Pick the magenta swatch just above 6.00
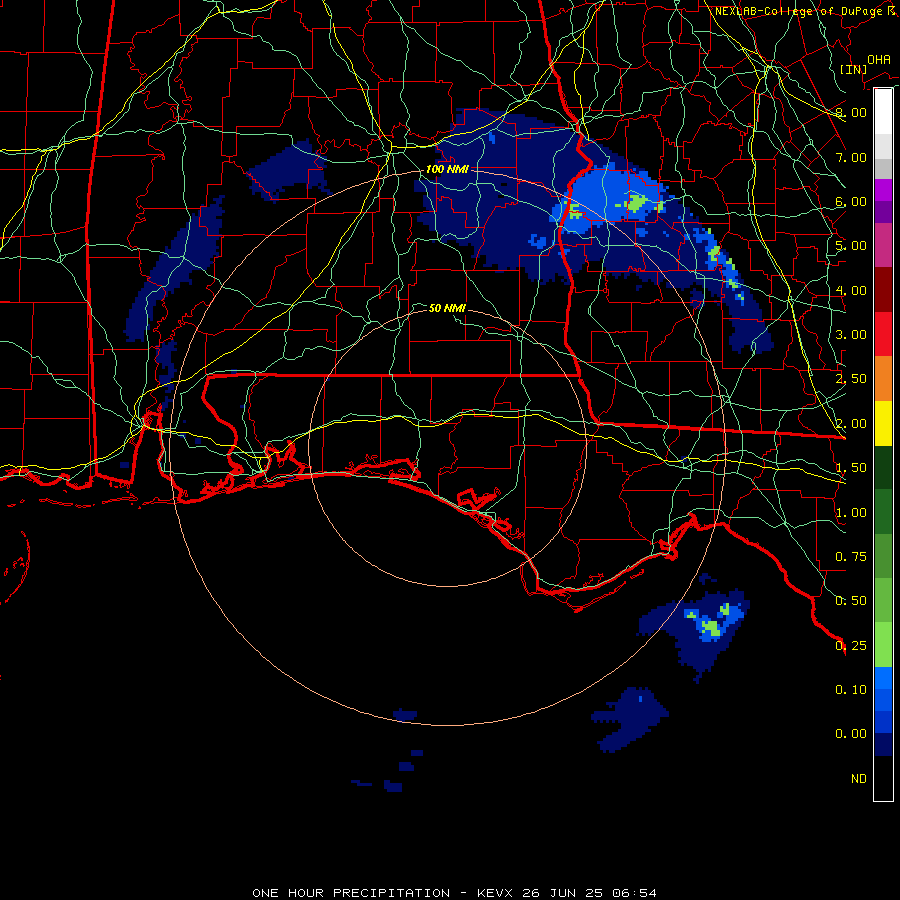Screen dimensions: 900x900 point(883,190)
